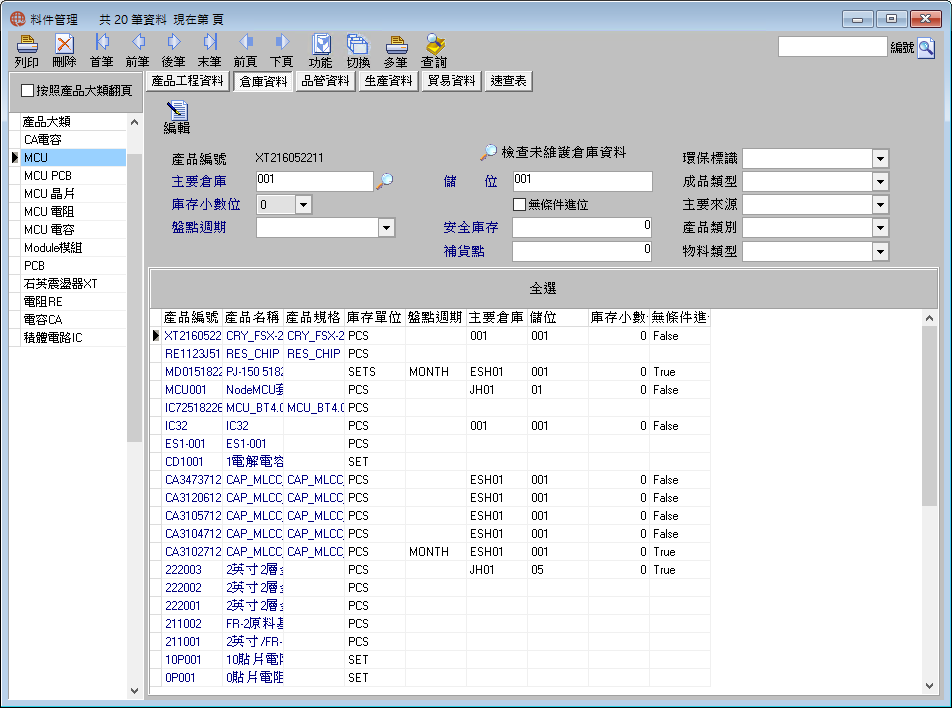Click the 刪除 delete icon
Image resolution: width=952 pixels, height=708 pixels.
(64, 51)
